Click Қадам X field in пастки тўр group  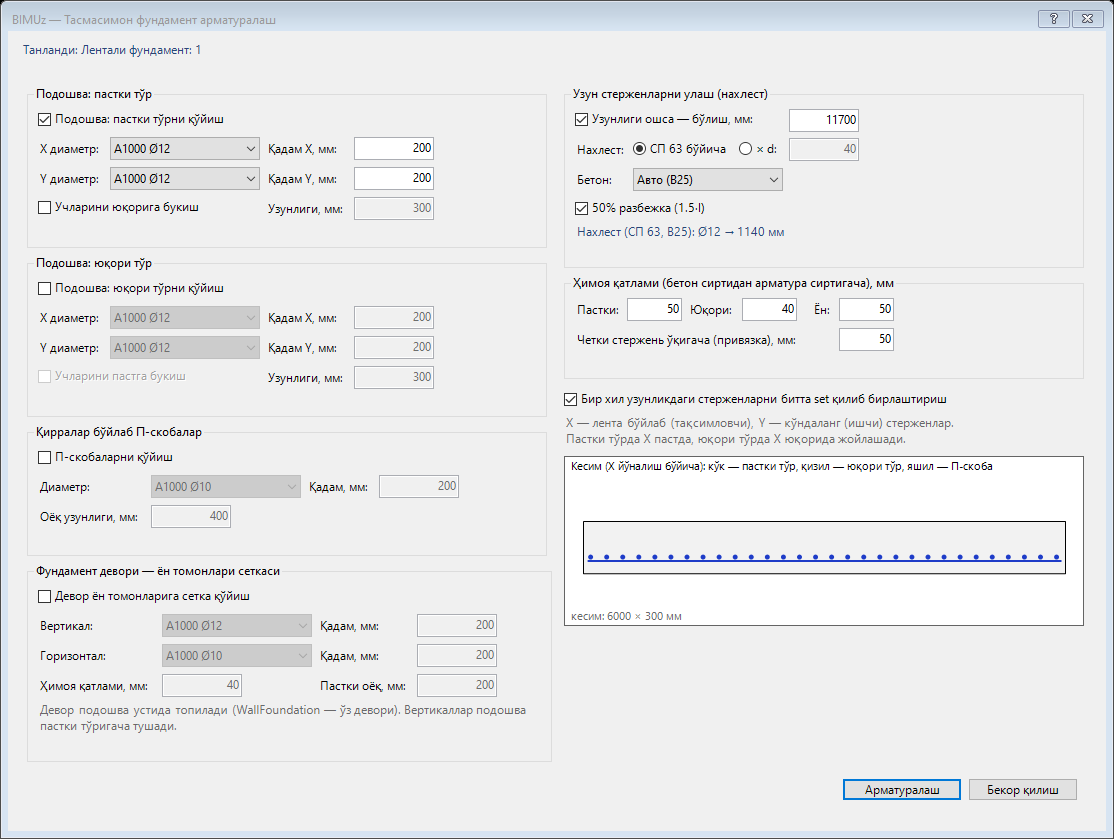pos(394,148)
